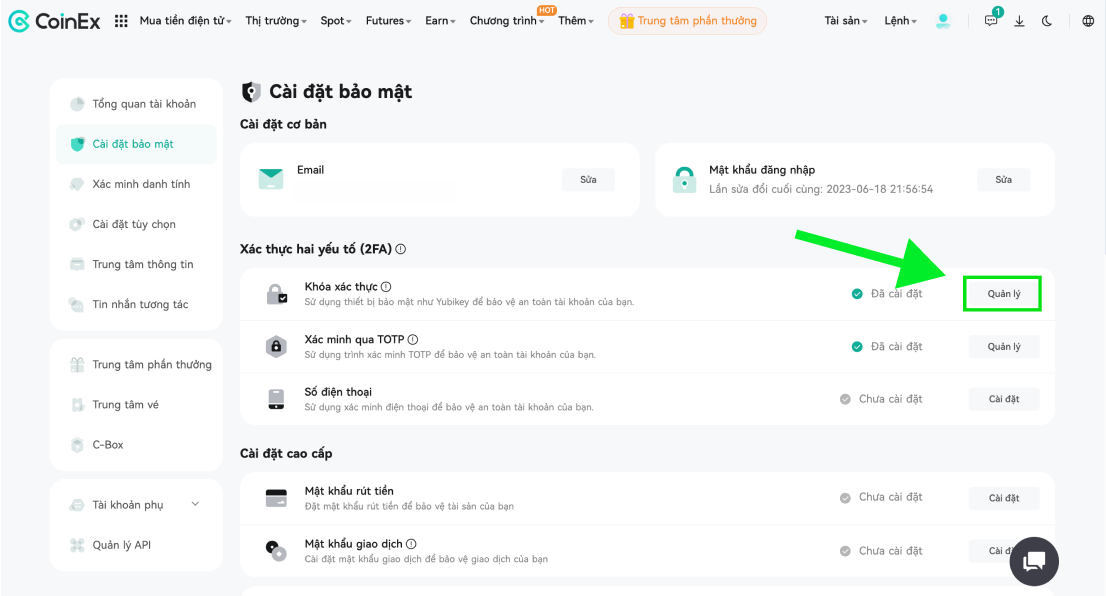Open the language globe icon
Screen dimensions: 1106x596
(x=1088, y=21)
